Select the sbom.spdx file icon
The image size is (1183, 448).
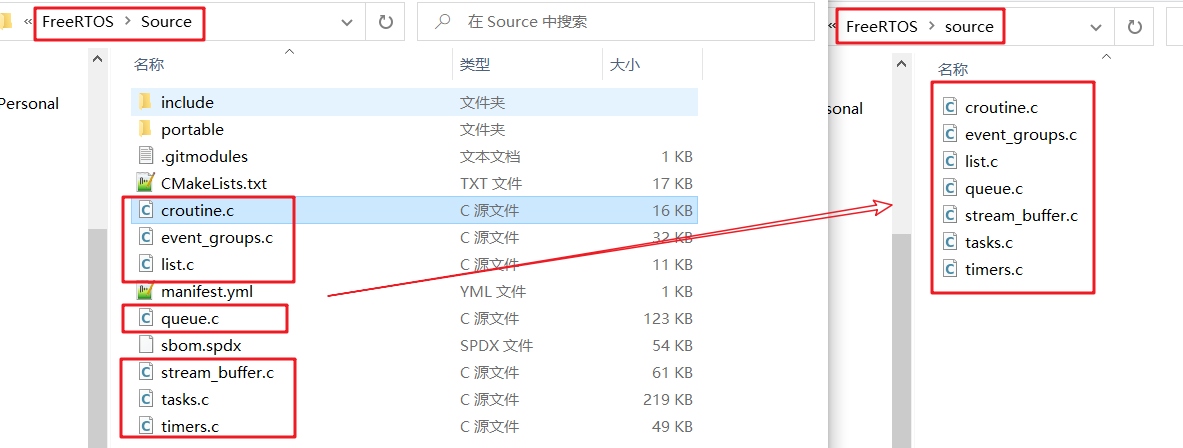click(x=146, y=345)
